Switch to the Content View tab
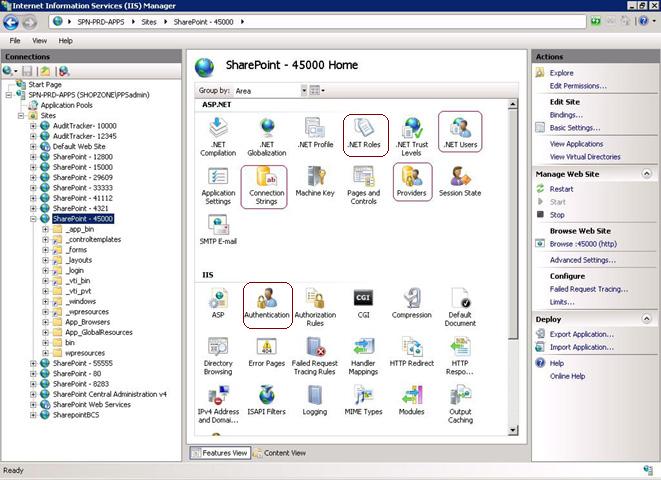661x480 pixels. 280,453
